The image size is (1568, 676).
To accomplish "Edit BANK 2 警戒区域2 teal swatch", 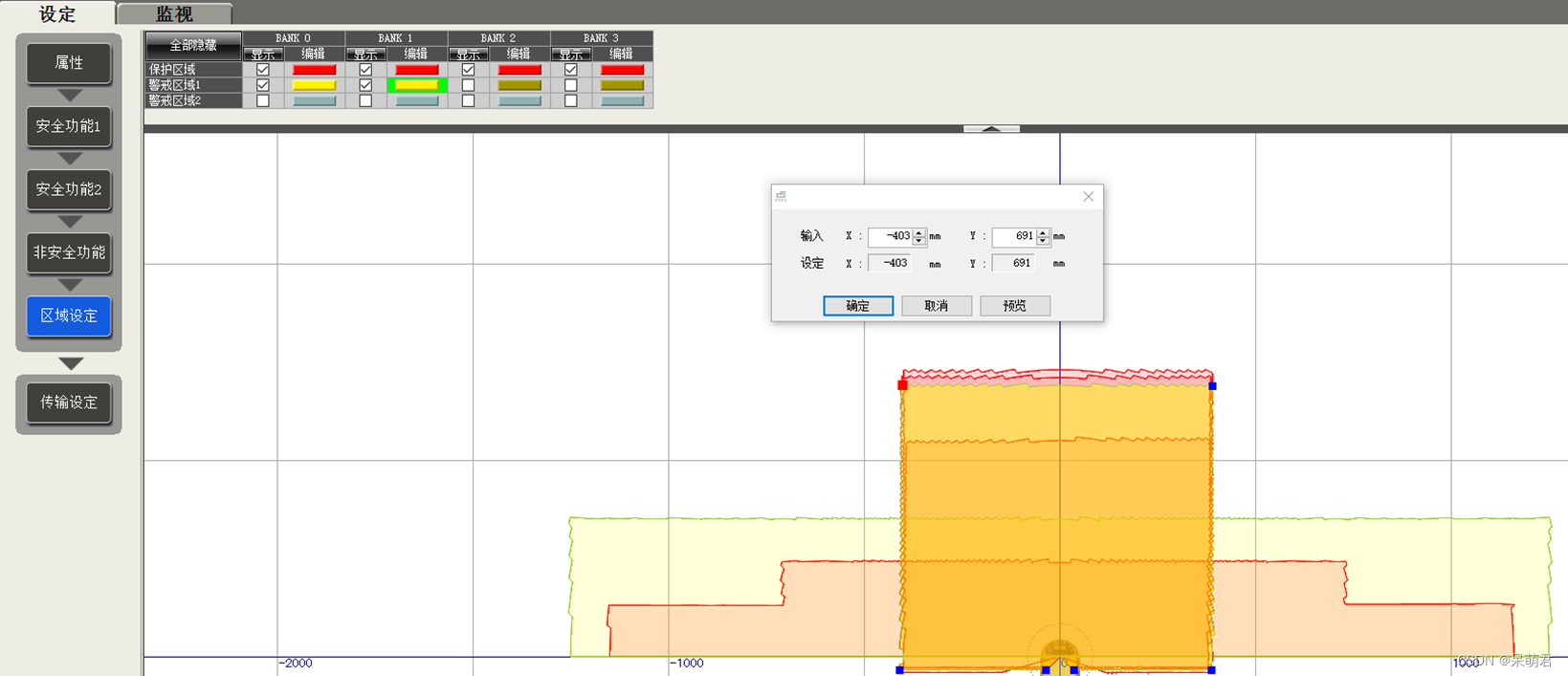I will click(519, 100).
